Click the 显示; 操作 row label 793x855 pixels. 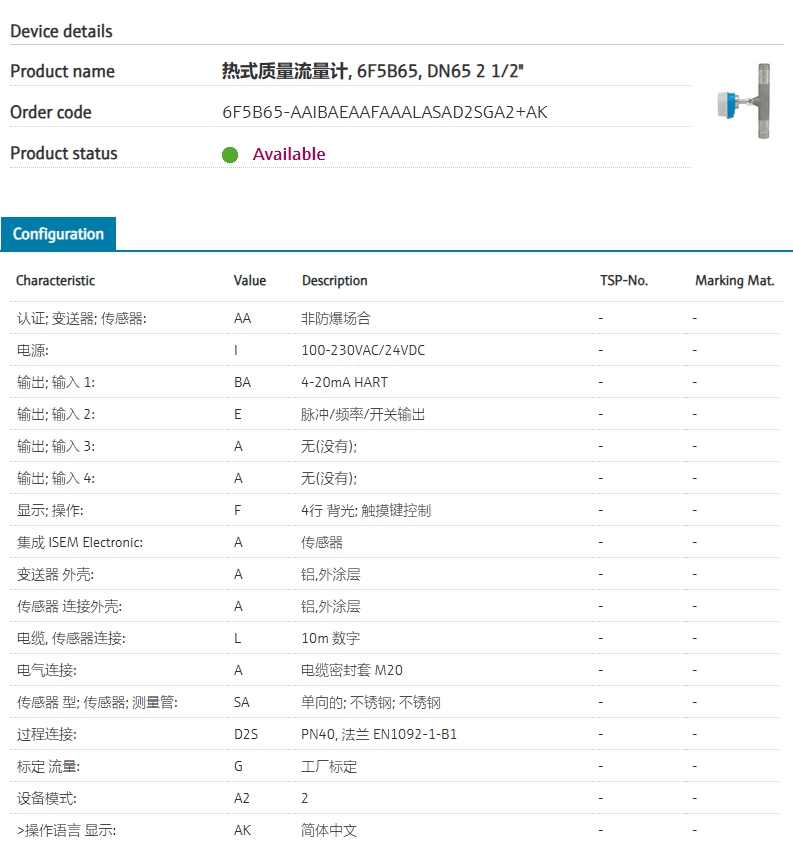pos(50,511)
